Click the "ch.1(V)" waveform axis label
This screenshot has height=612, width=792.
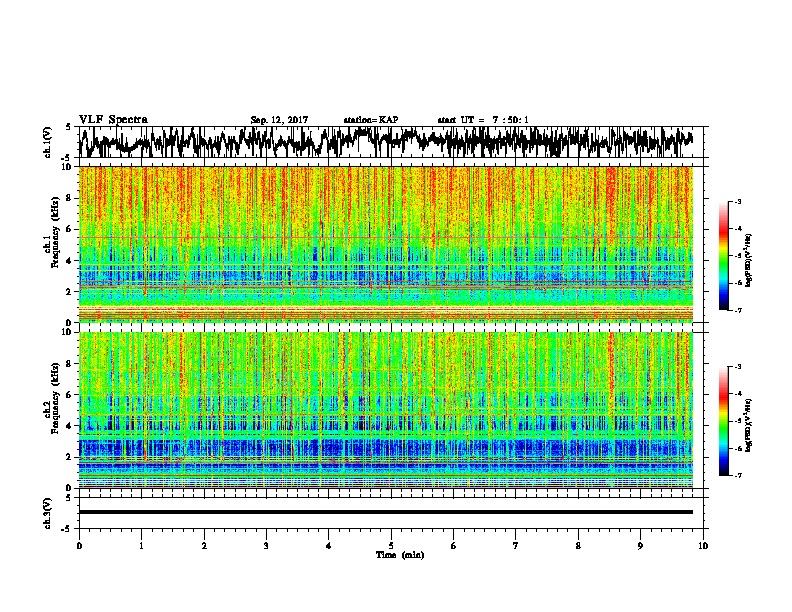tap(48, 142)
